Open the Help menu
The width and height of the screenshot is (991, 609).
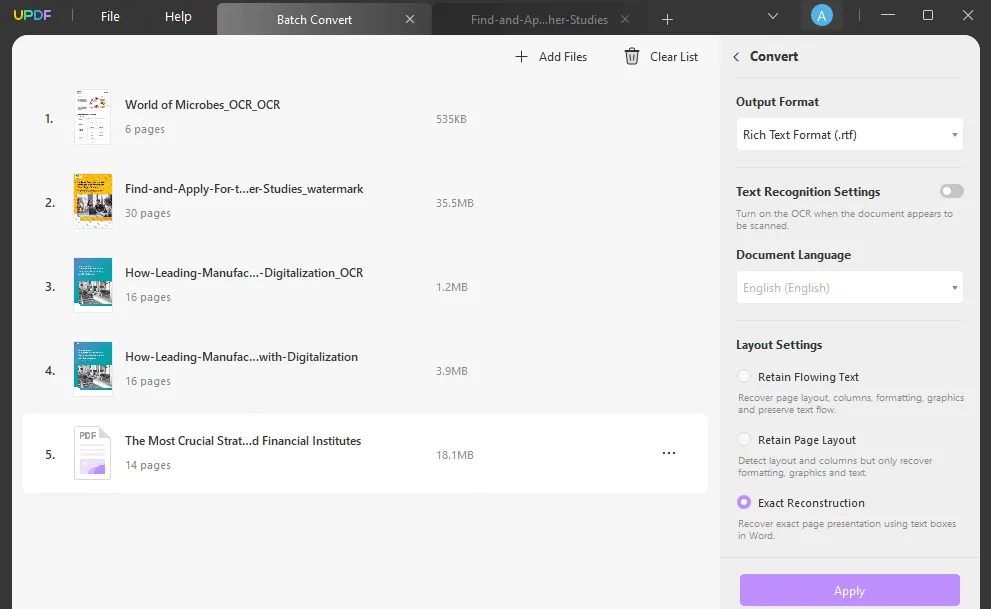tap(178, 17)
